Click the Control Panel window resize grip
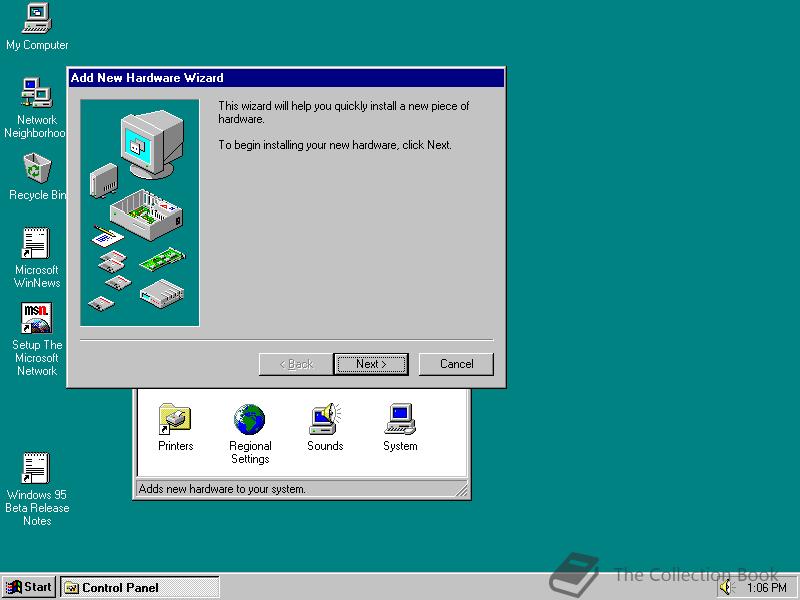Screen dimensions: 800x600 point(461,490)
